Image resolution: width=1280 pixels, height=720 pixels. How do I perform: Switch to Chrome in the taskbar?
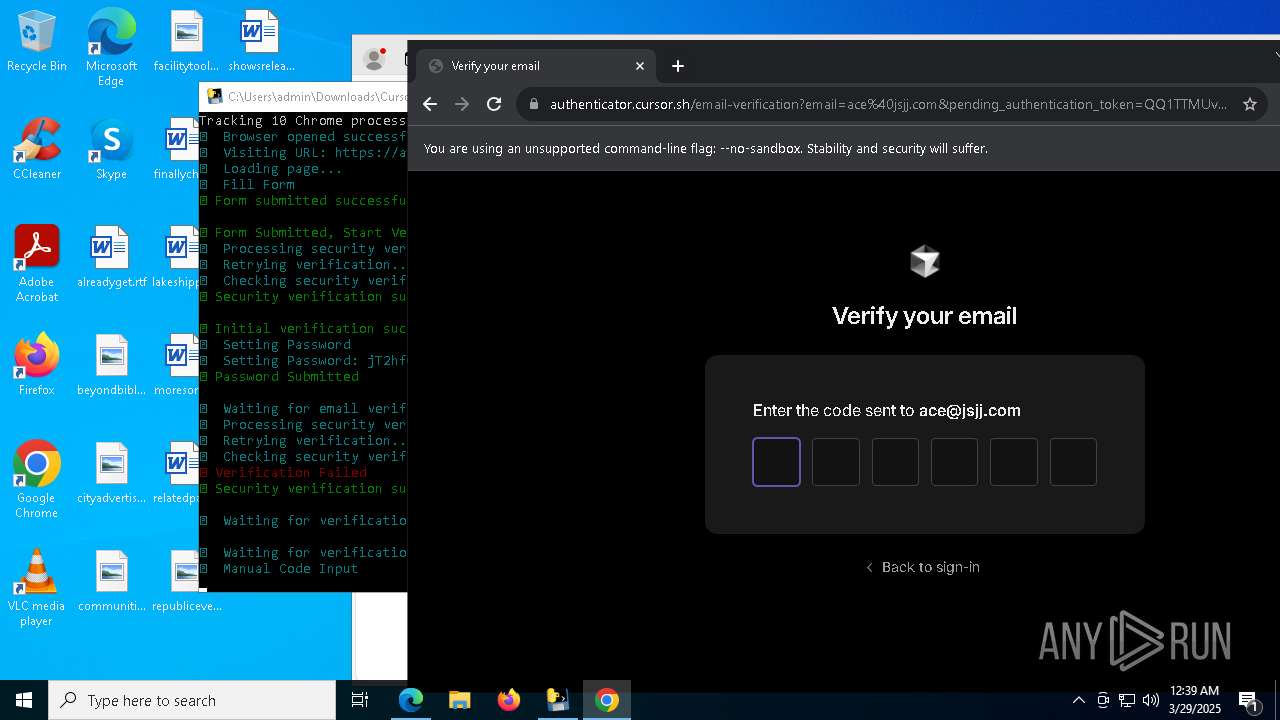click(607, 700)
